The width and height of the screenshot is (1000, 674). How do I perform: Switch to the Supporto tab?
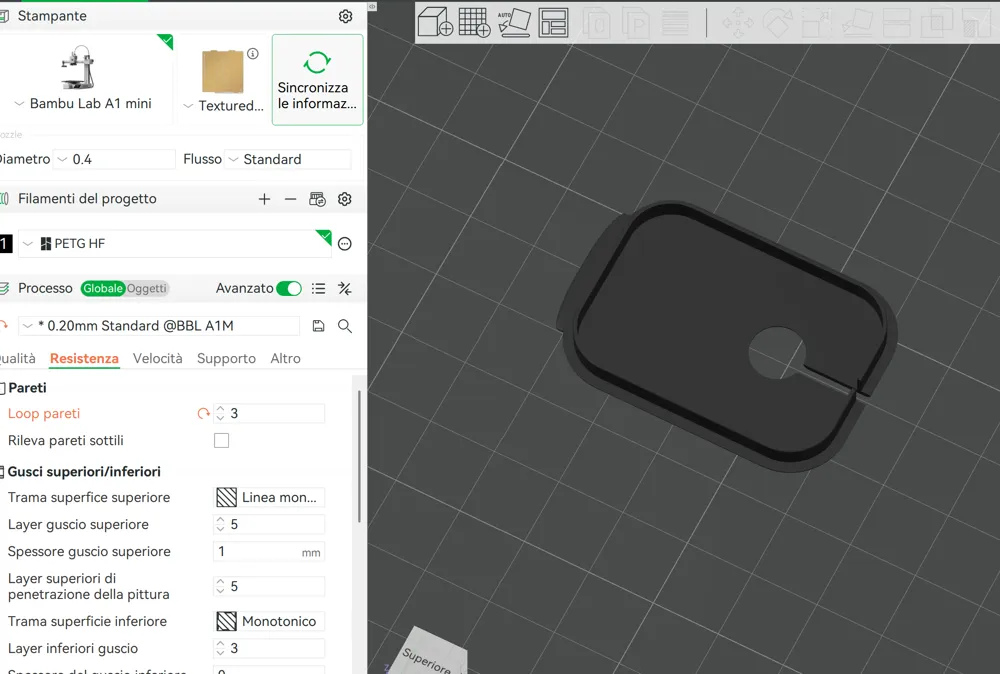click(x=226, y=358)
